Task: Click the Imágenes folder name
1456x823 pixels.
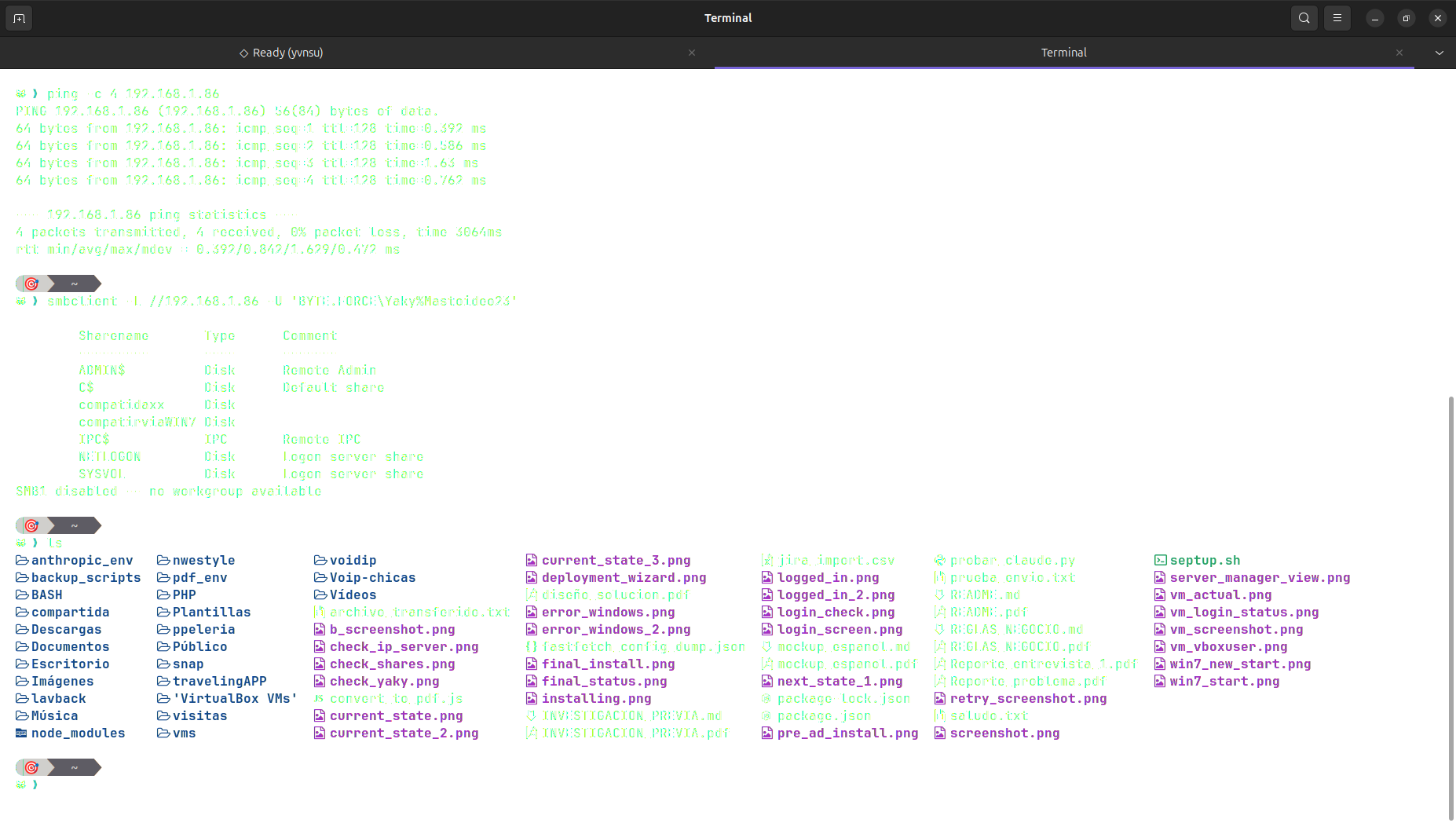Action: pyautogui.click(x=63, y=681)
